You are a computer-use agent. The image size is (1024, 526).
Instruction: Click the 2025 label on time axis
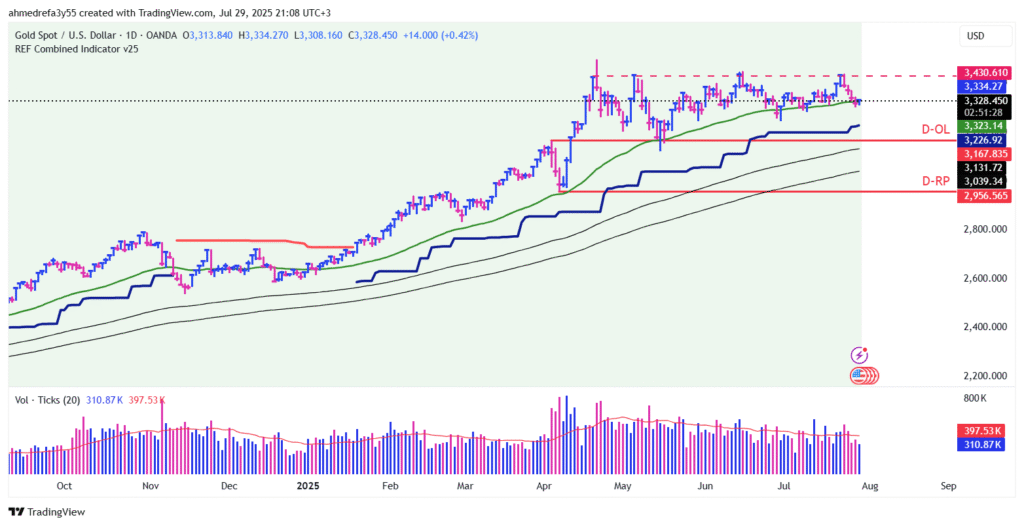pyautogui.click(x=307, y=486)
